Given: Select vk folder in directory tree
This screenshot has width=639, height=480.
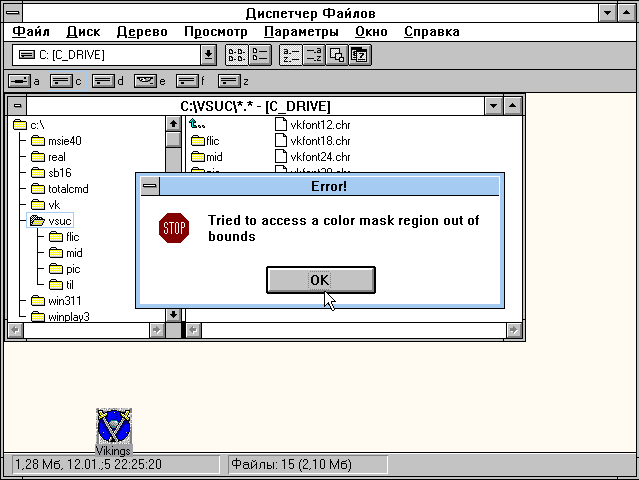Looking at the screenshot, I should pos(45,205).
